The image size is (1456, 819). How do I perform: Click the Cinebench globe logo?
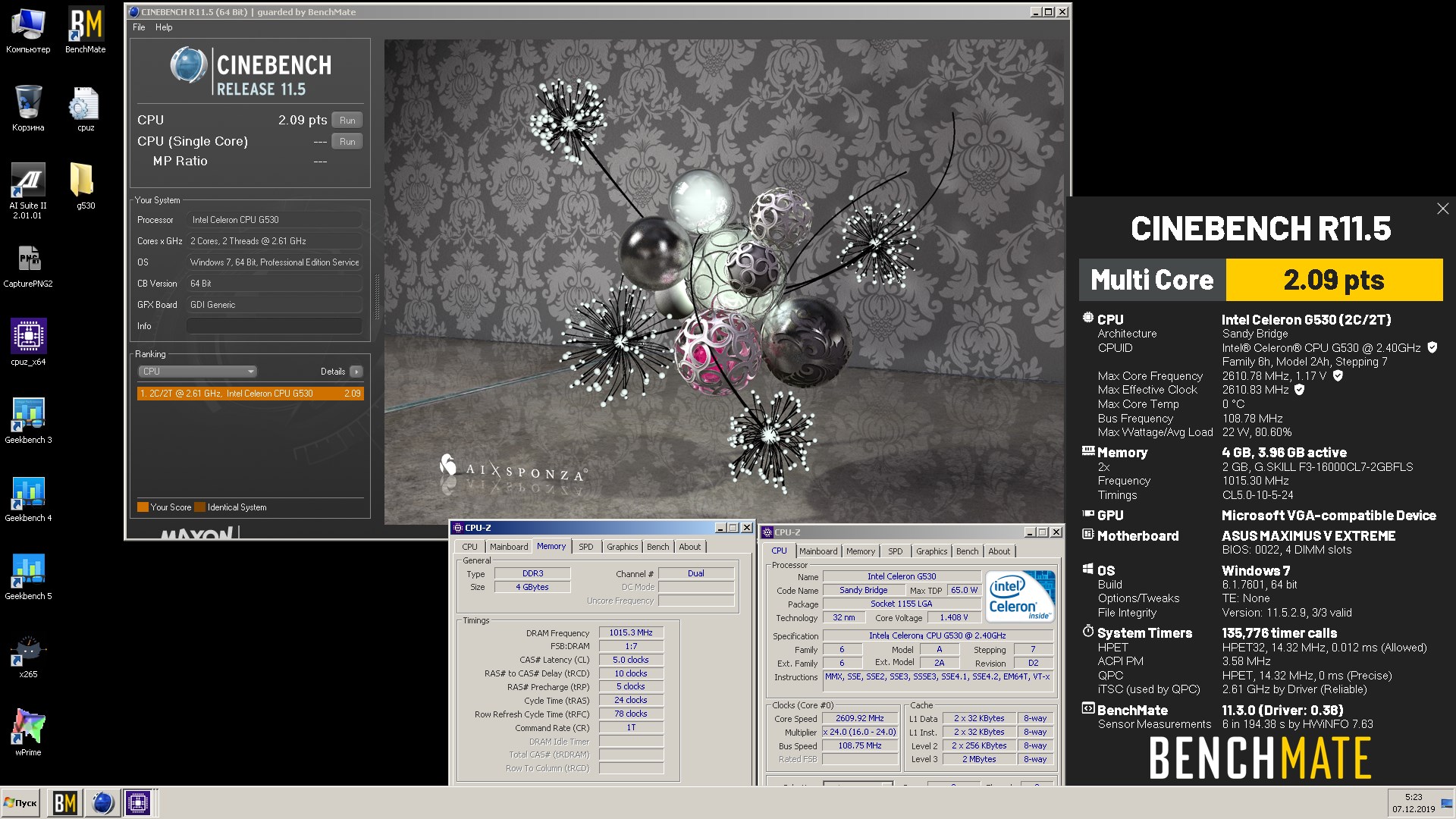click(187, 65)
